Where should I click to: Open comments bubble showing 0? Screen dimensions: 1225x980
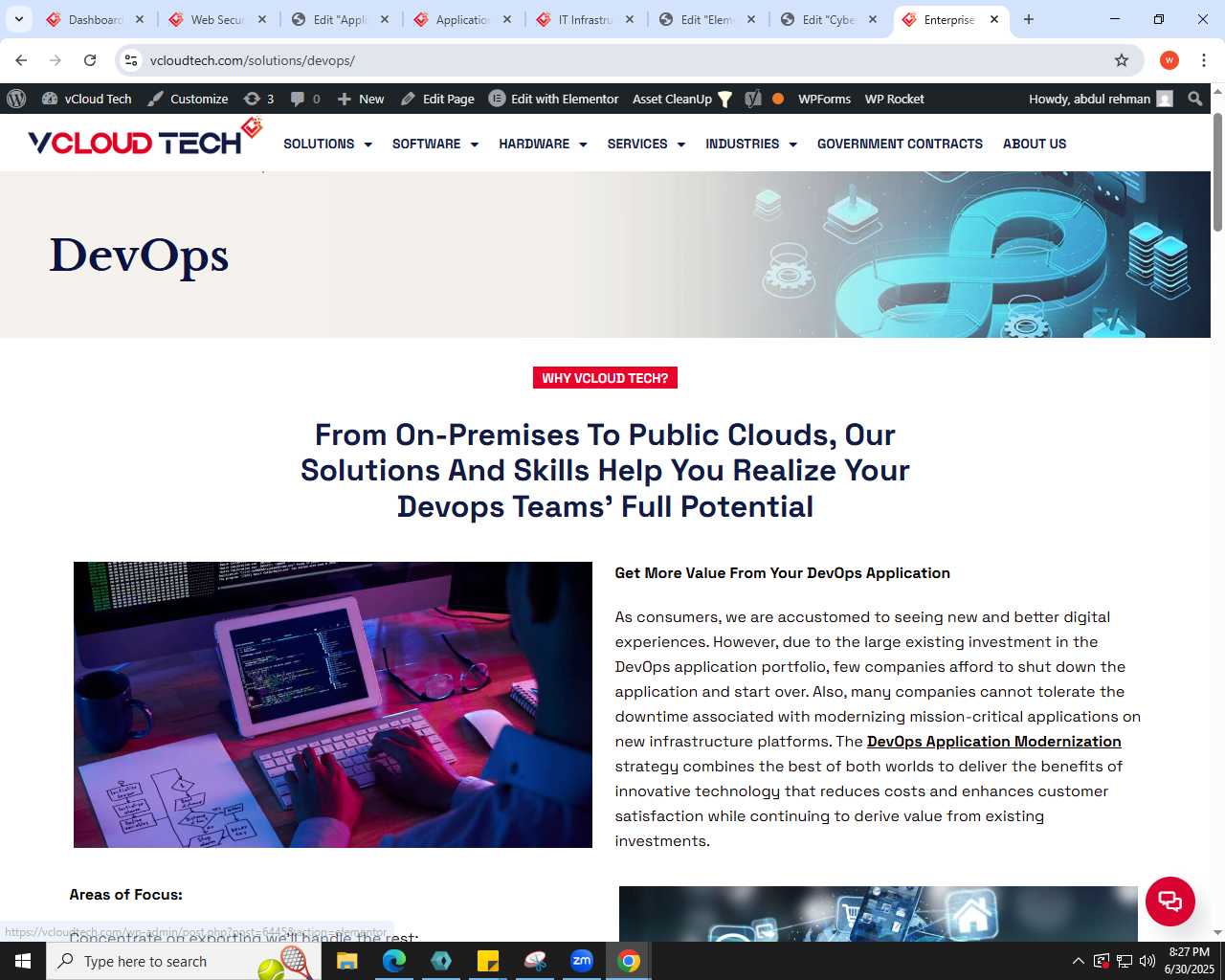point(305,99)
